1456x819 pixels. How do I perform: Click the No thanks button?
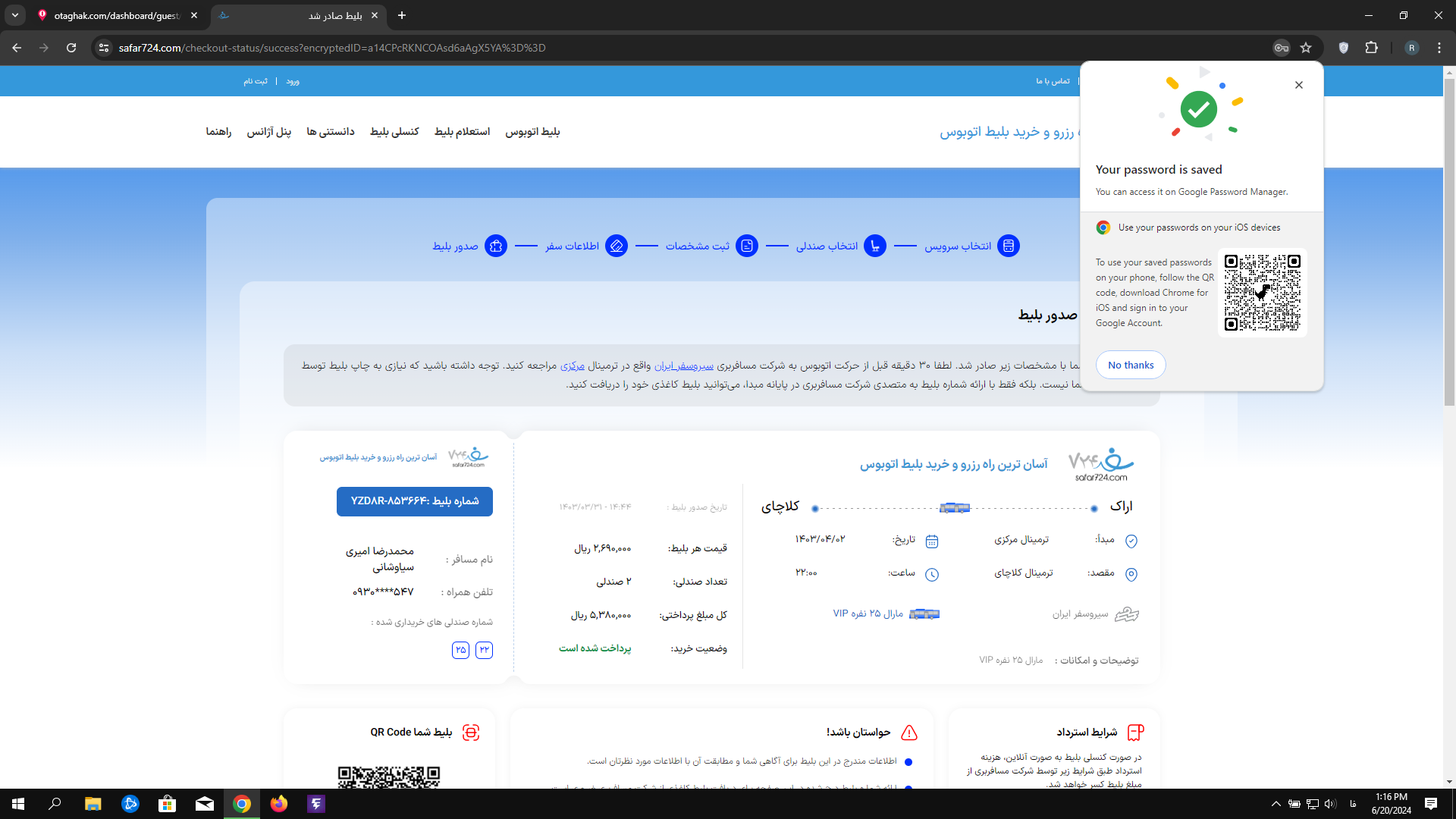tap(1130, 365)
